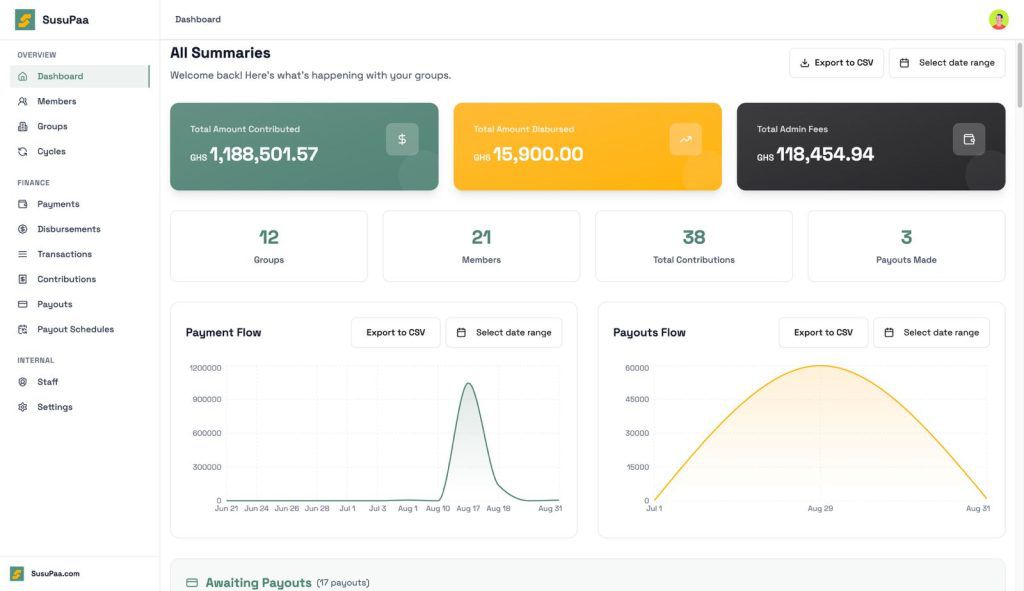
Task: Open Payment Flow Select date range picker
Action: point(503,333)
